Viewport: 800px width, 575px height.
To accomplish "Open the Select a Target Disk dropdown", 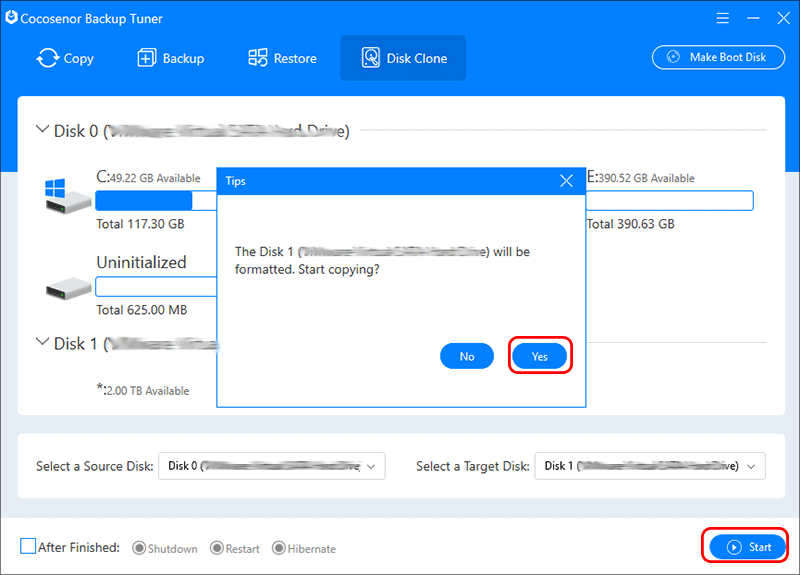I will pyautogui.click(x=650, y=466).
